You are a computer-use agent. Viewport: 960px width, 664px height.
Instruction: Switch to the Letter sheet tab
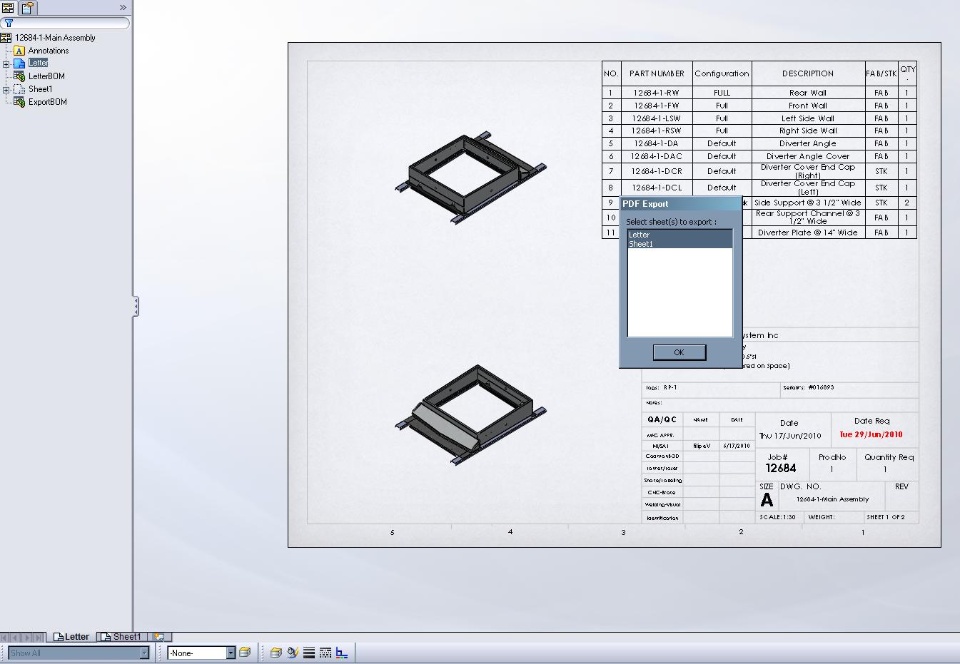[72, 637]
